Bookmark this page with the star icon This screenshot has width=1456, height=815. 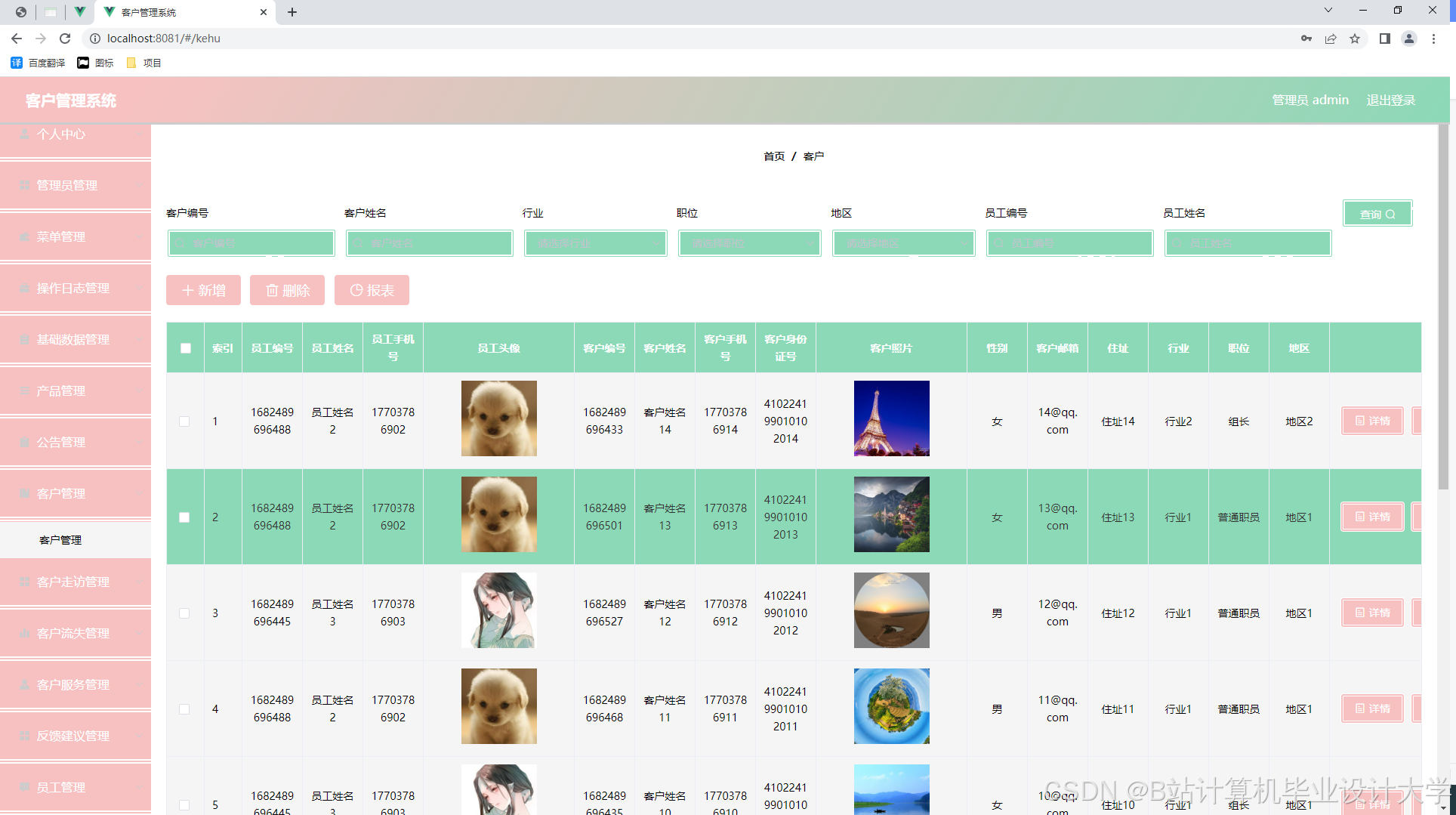1355,39
